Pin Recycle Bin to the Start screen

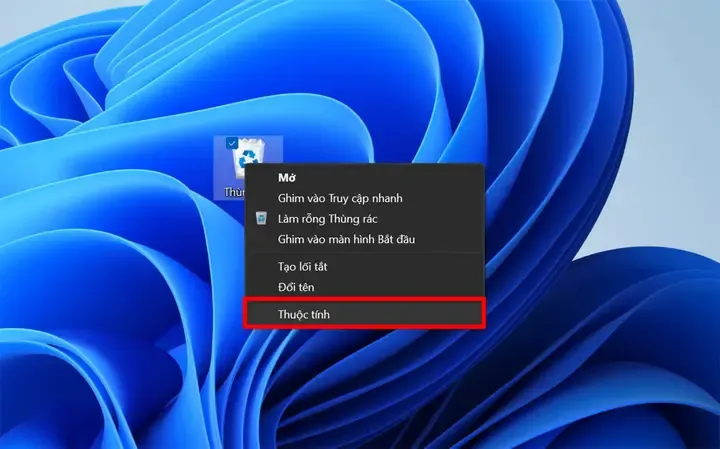click(x=346, y=239)
